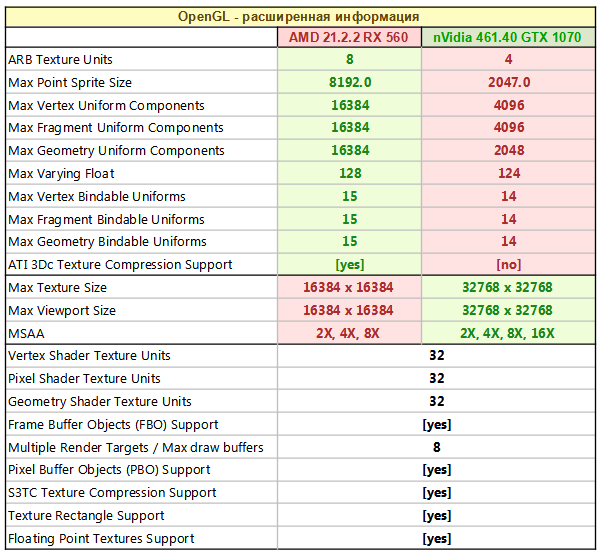Image resolution: width=600 pixels, height=560 pixels.
Task: Select AMD '15' in Max Geometry Bindable Uniforms row
Action: pyautogui.click(x=349, y=242)
